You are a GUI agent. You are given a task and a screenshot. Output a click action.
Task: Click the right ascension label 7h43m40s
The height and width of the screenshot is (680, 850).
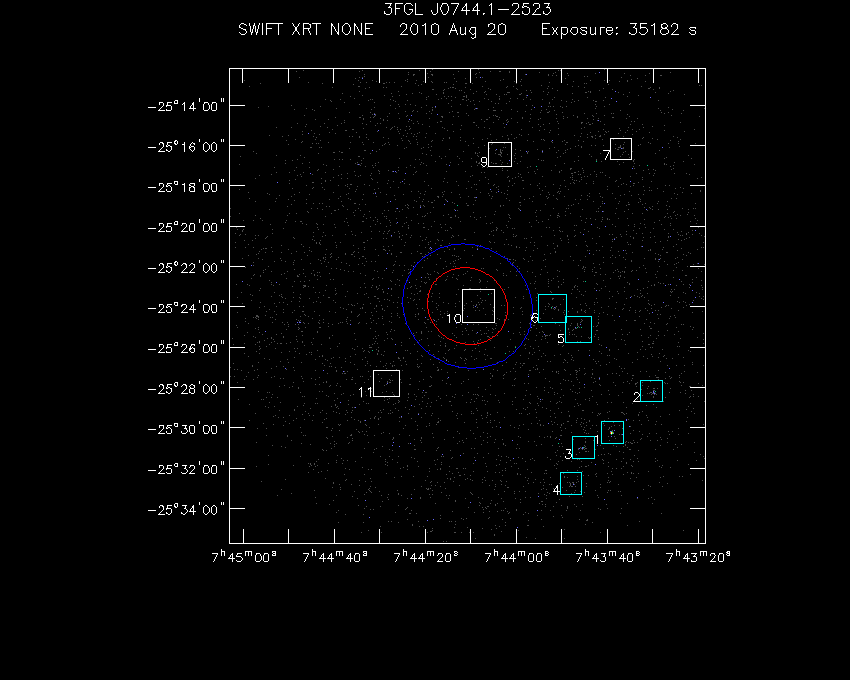point(608,557)
